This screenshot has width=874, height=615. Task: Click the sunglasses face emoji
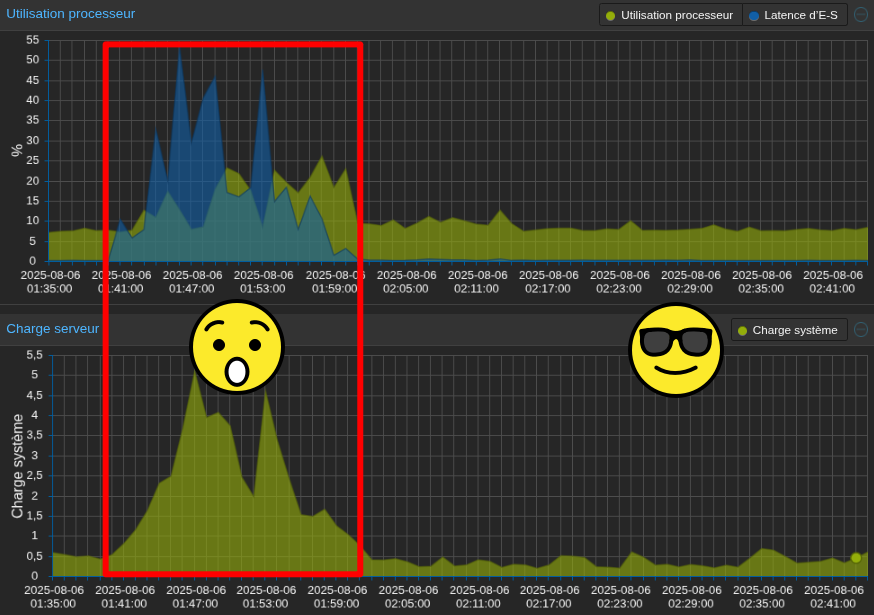coord(675,349)
